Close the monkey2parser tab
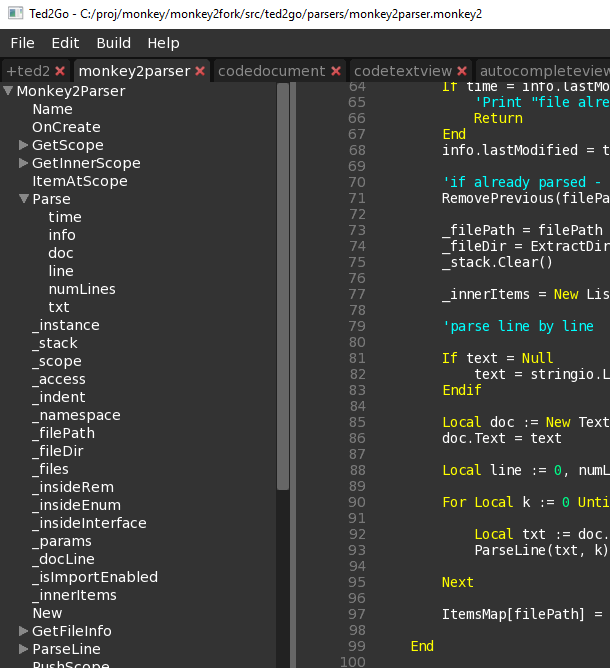The image size is (610, 668). pyautogui.click(x=200, y=71)
